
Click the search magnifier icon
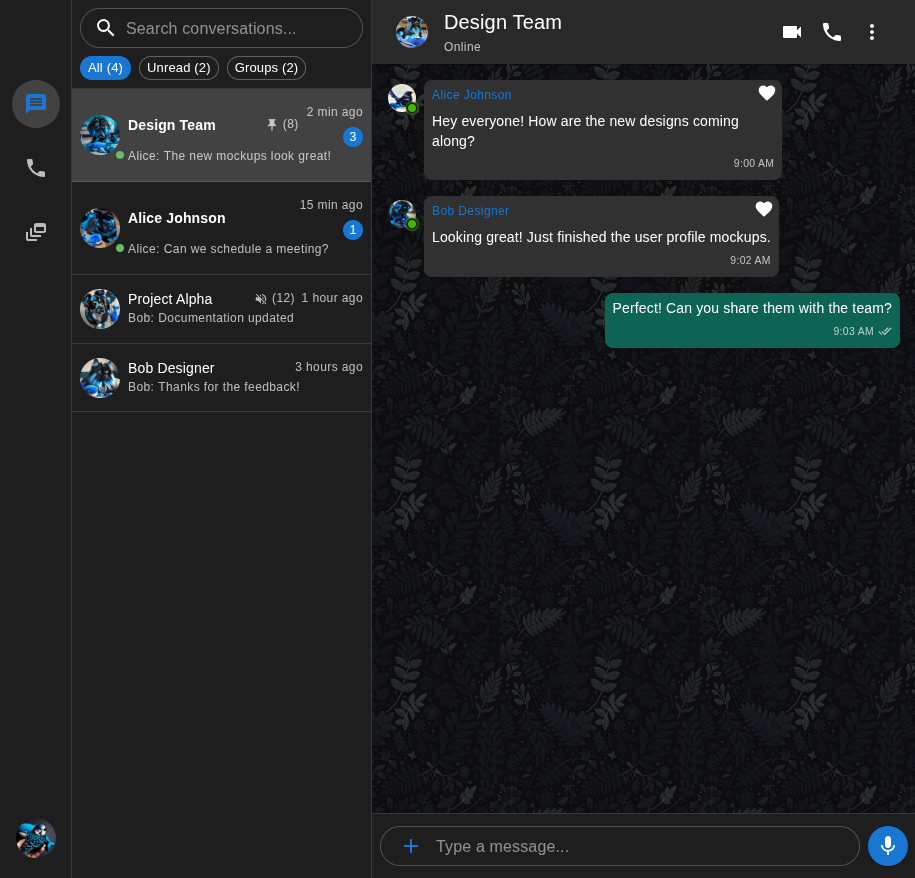(x=105, y=28)
